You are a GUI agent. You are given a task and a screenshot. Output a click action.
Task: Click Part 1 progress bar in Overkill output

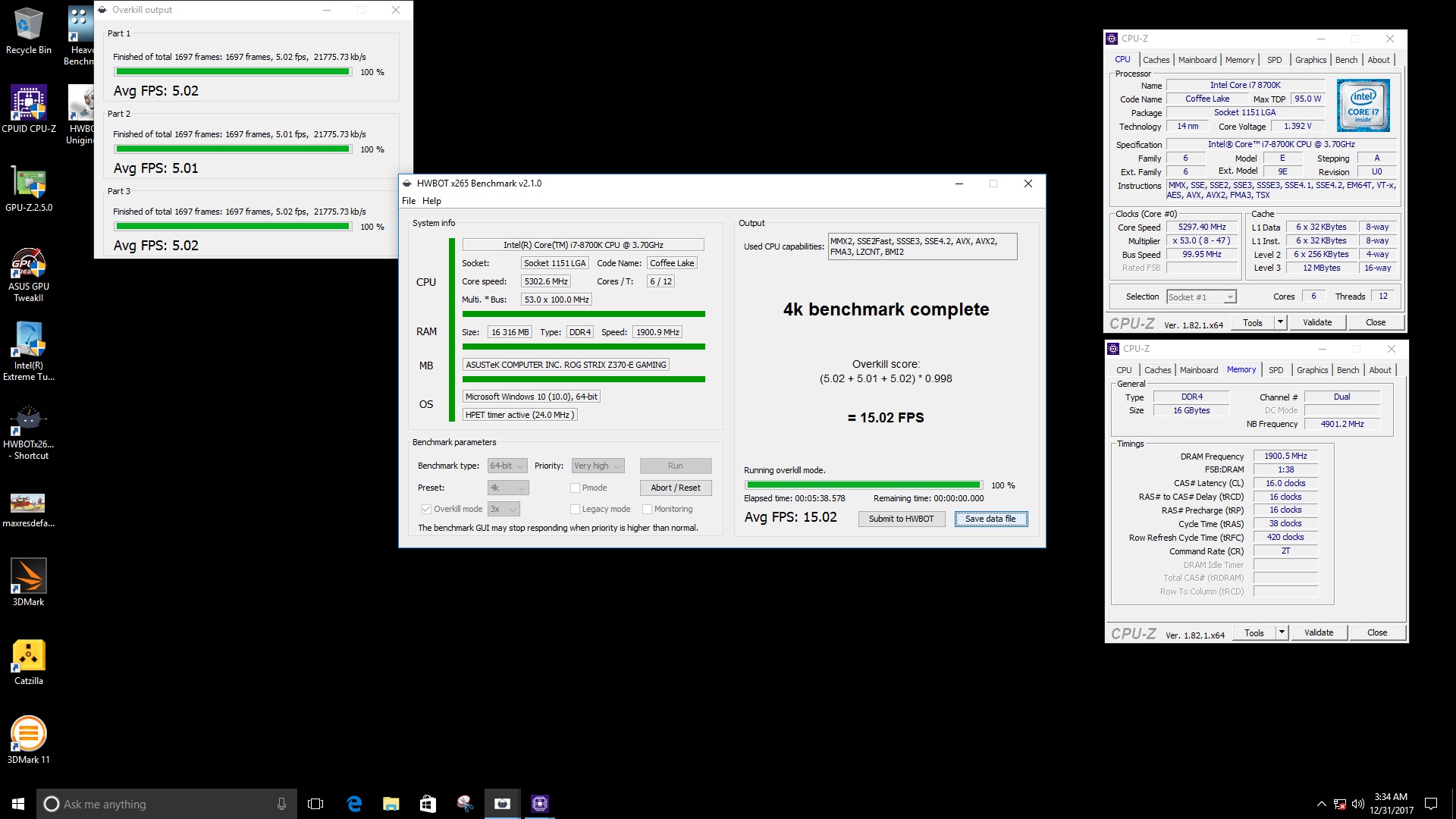point(233,71)
